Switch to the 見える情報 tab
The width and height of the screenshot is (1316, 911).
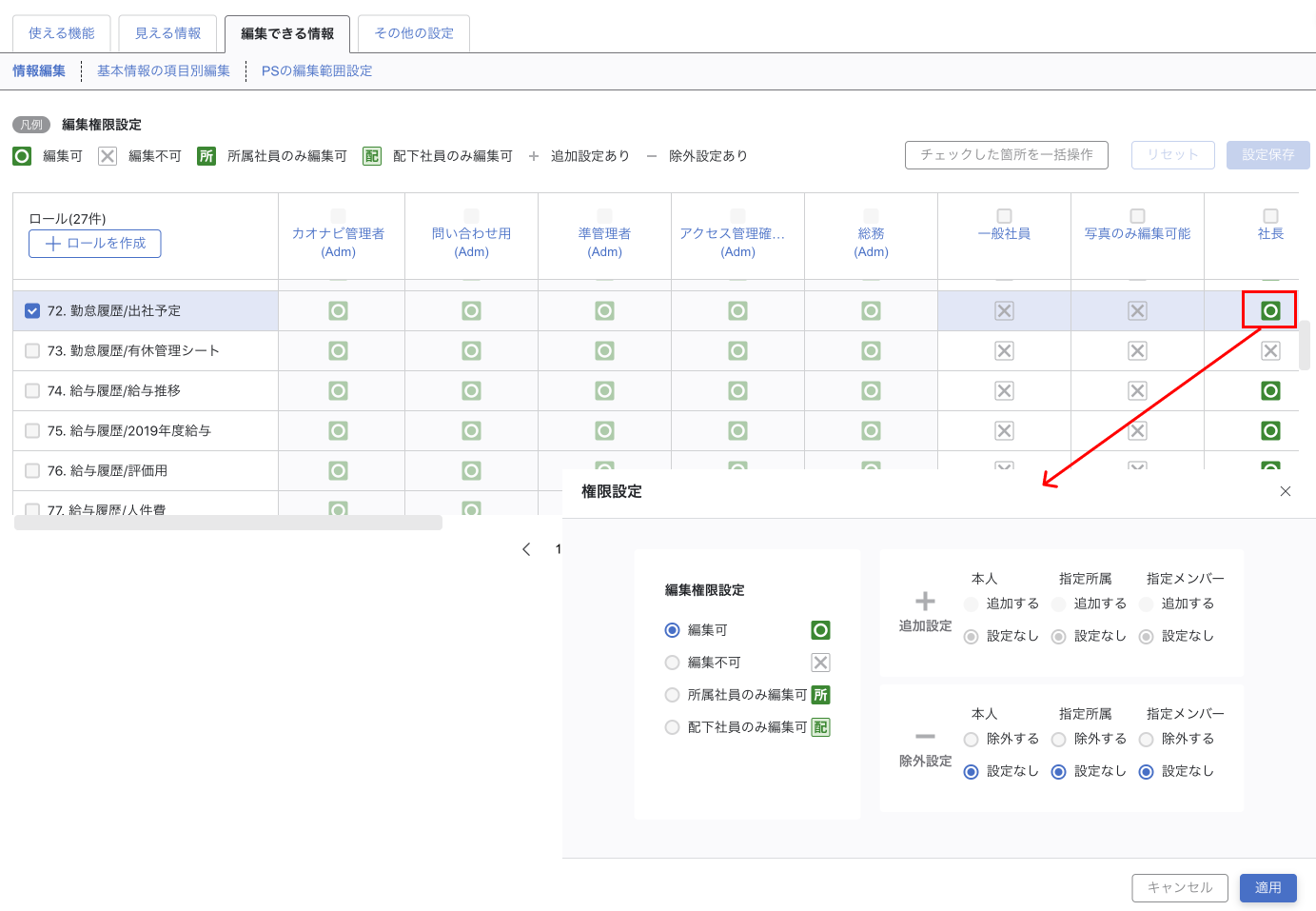point(167,33)
